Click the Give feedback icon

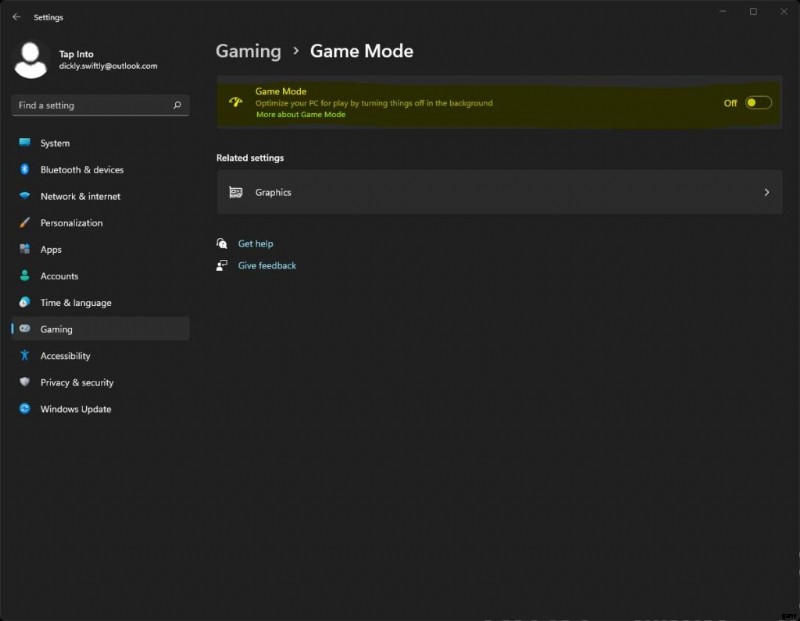(x=221, y=265)
